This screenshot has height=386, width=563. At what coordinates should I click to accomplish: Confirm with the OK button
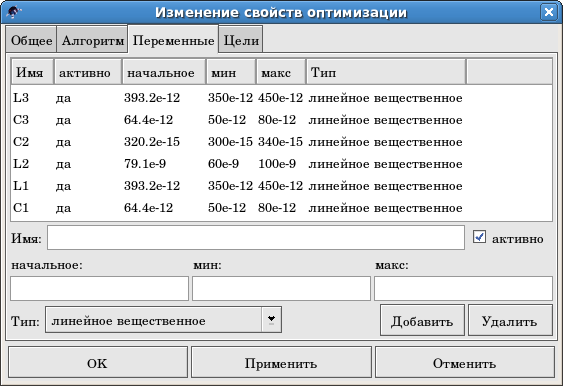coord(98,363)
